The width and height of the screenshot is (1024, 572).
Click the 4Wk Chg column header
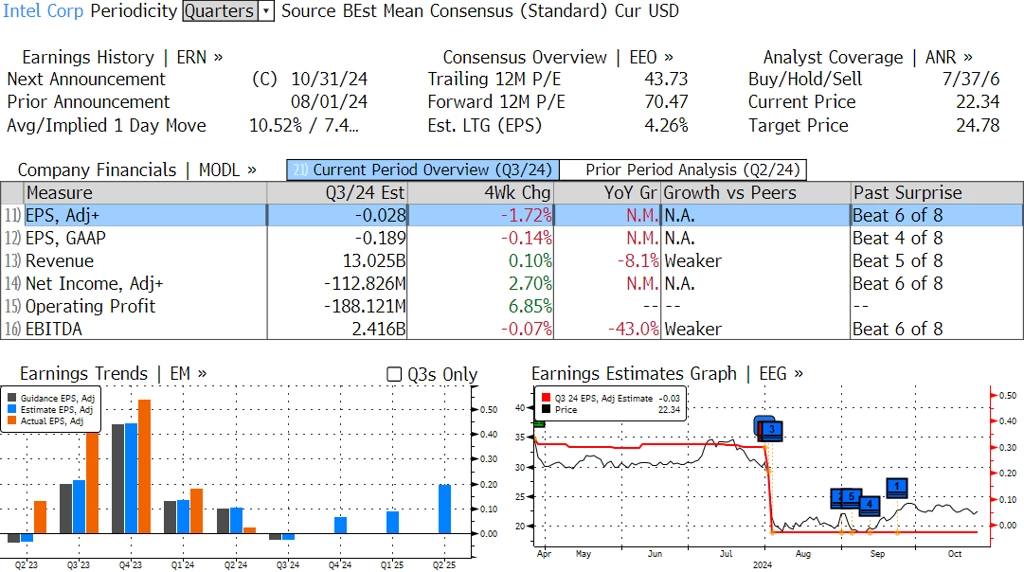pos(480,193)
